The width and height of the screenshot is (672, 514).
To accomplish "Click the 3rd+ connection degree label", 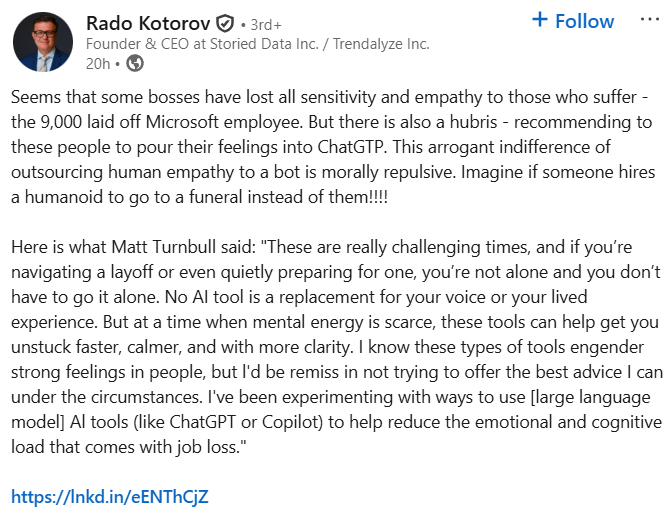I will click(x=264, y=23).
